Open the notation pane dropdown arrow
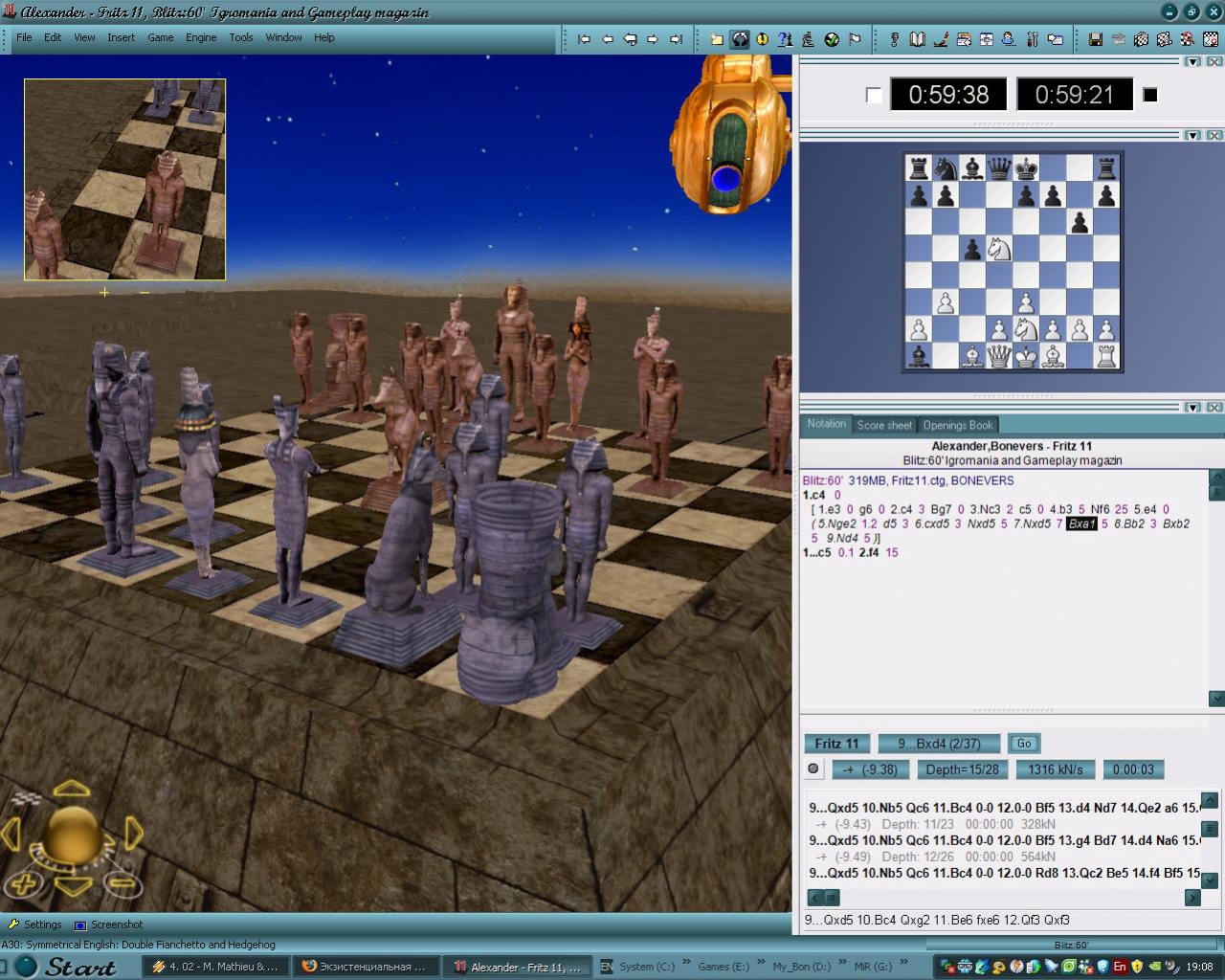This screenshot has height=980, width=1225. [x=1192, y=408]
